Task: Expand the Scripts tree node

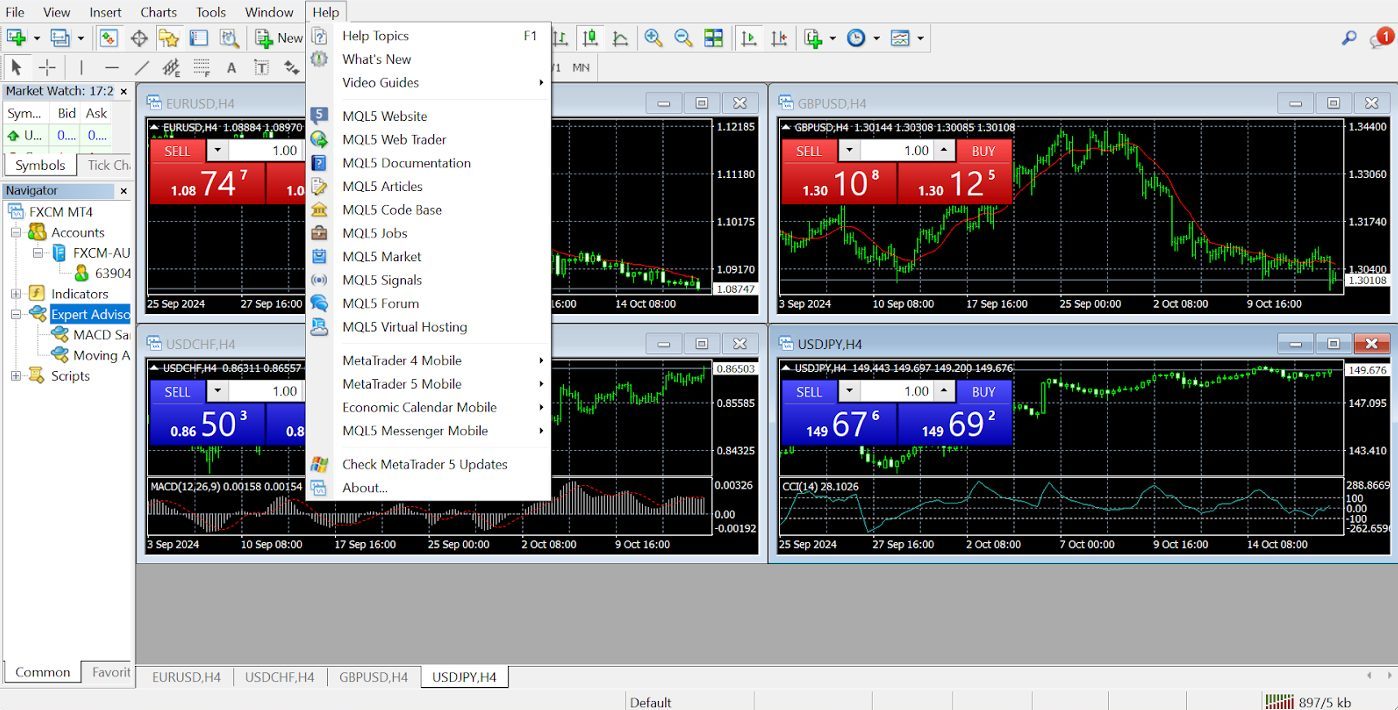Action: tap(16, 376)
